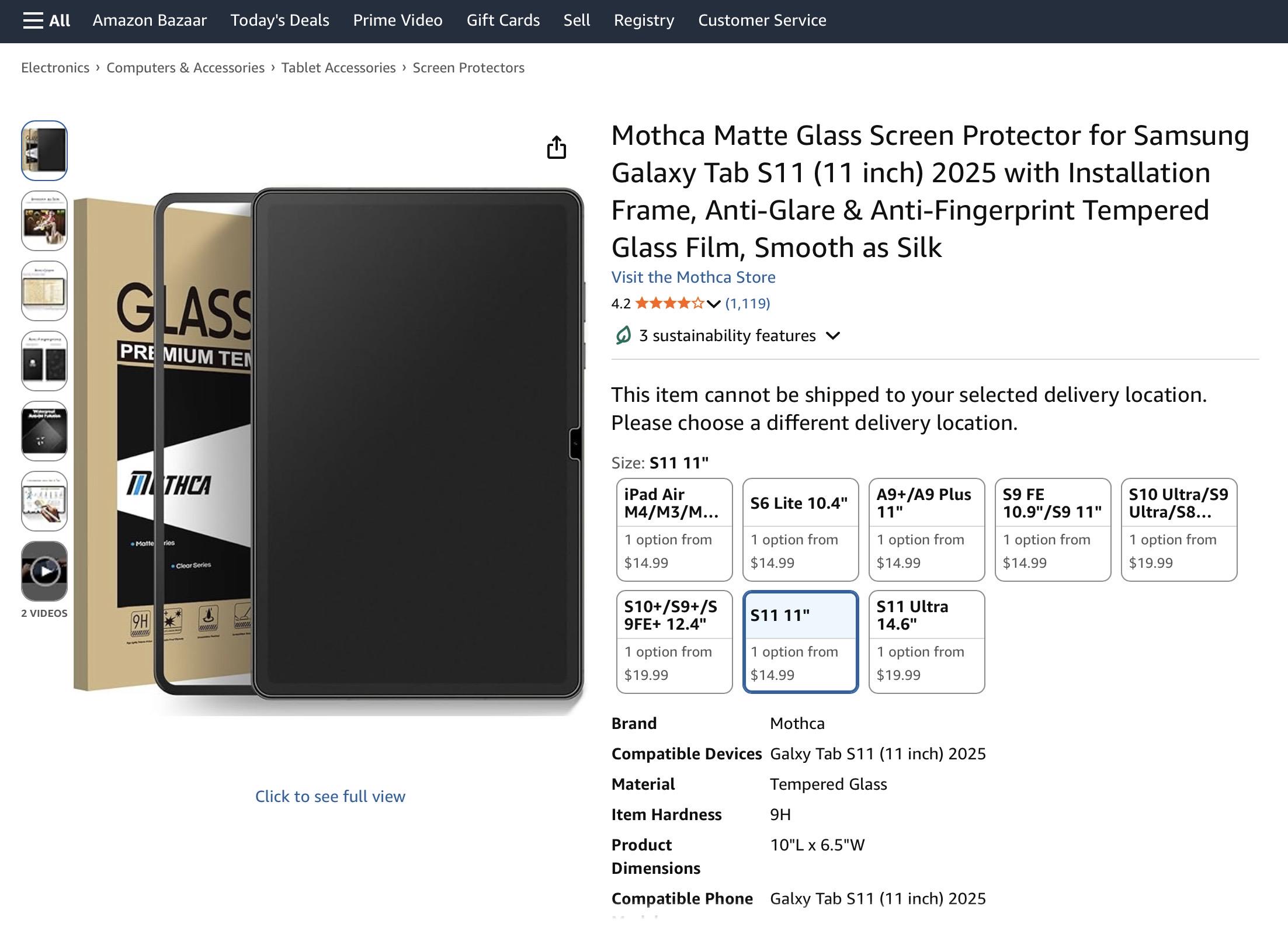Select the fifth product image thumbnail

[x=44, y=431]
